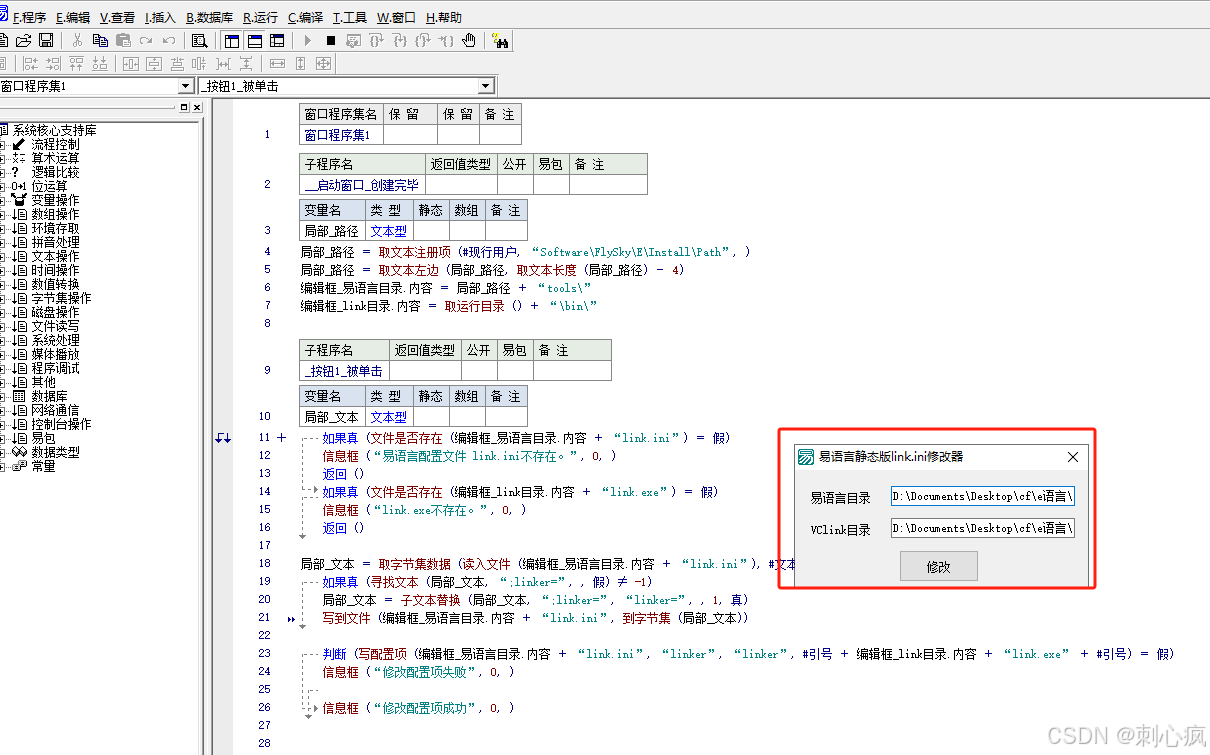Click the align top edges icon
The height and width of the screenshot is (755, 1210).
click(x=76, y=63)
